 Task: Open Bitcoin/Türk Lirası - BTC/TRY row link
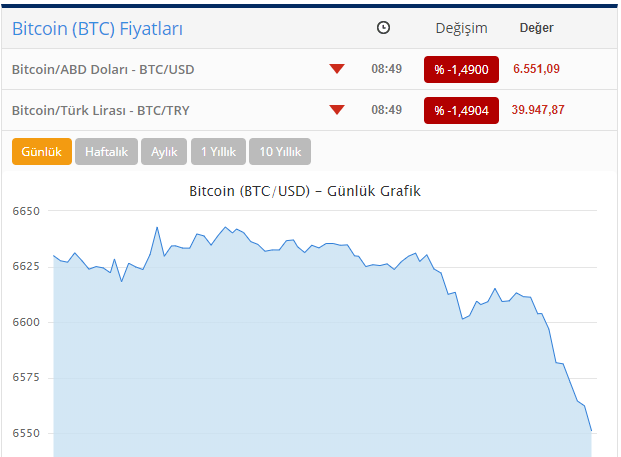(x=101, y=110)
